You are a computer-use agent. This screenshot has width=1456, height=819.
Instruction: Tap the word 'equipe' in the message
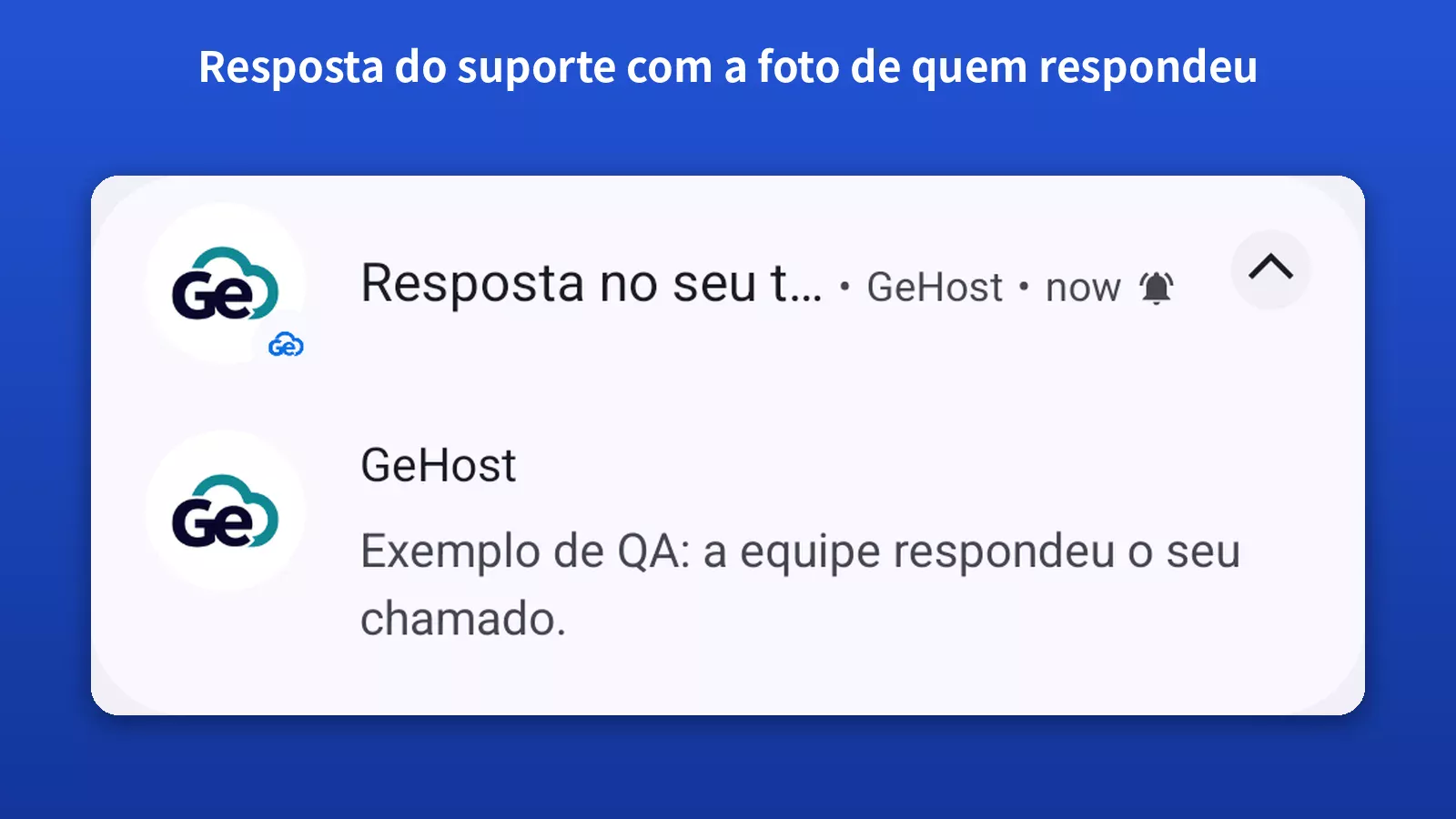pyautogui.click(x=810, y=553)
